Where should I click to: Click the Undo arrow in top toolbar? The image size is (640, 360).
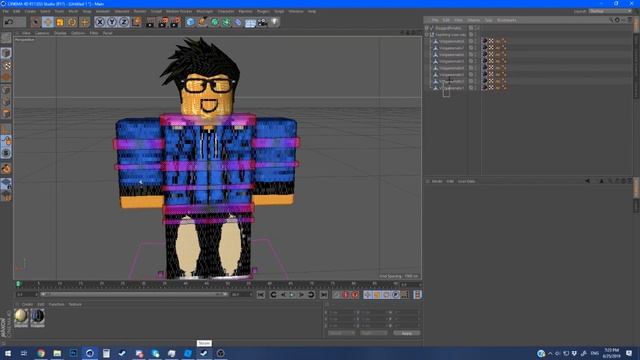pos(9,22)
